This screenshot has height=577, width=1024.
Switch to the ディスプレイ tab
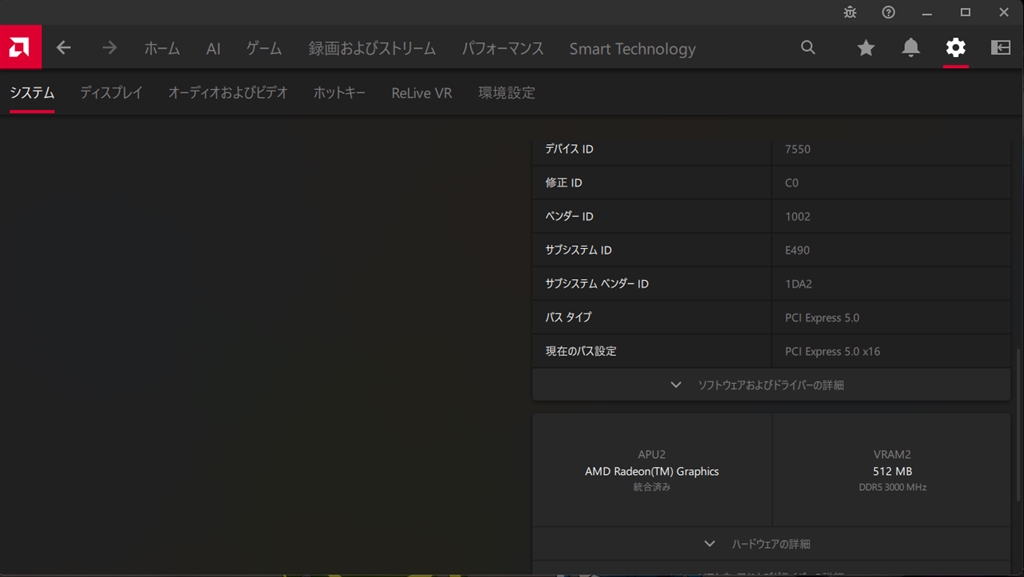111,93
